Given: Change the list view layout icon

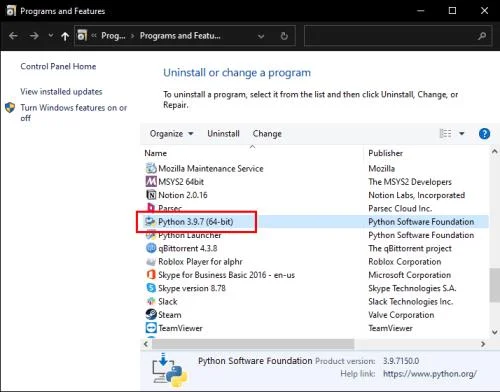Looking at the screenshot, I should click(445, 134).
